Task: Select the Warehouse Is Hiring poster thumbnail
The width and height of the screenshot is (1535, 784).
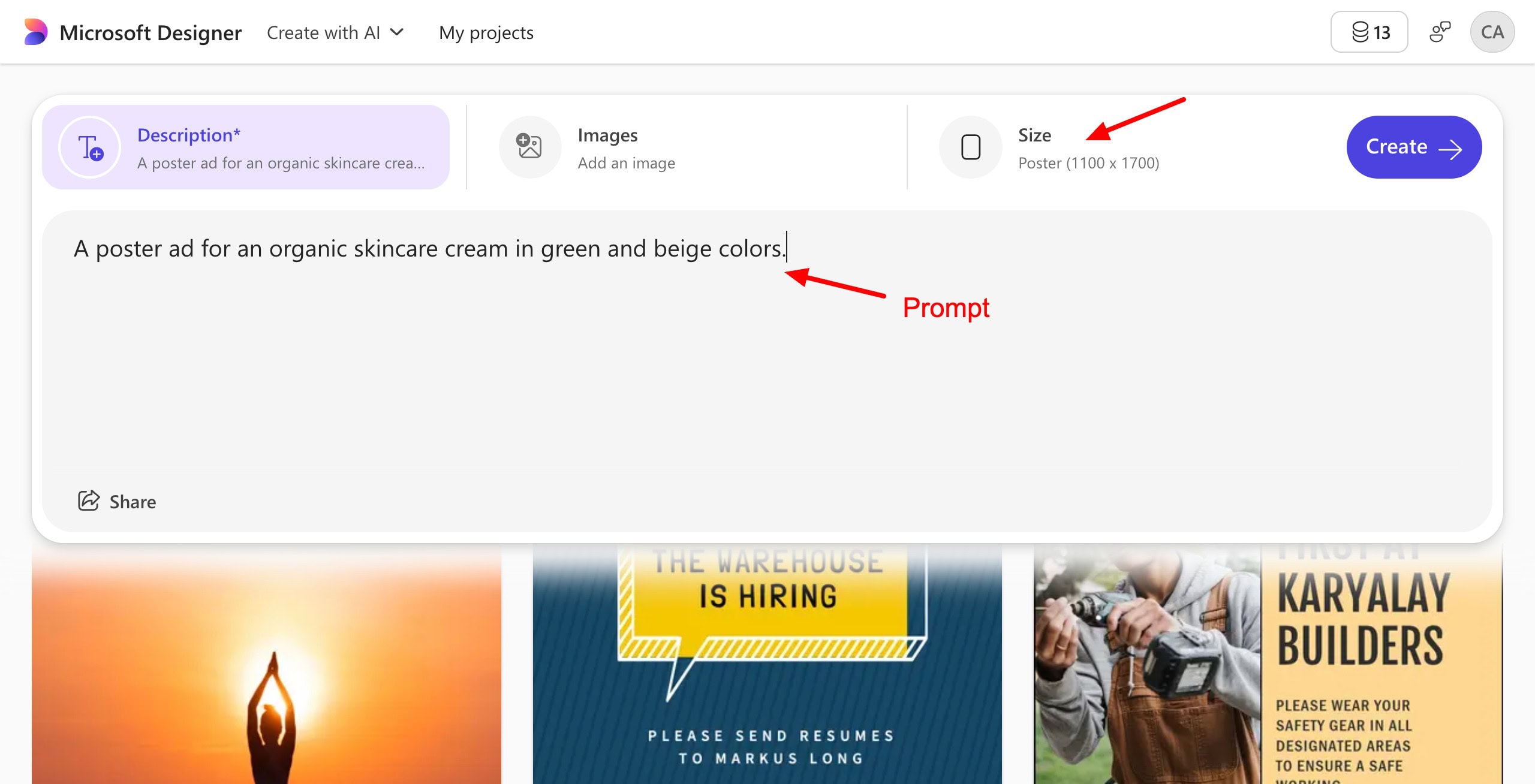Action: click(x=767, y=665)
